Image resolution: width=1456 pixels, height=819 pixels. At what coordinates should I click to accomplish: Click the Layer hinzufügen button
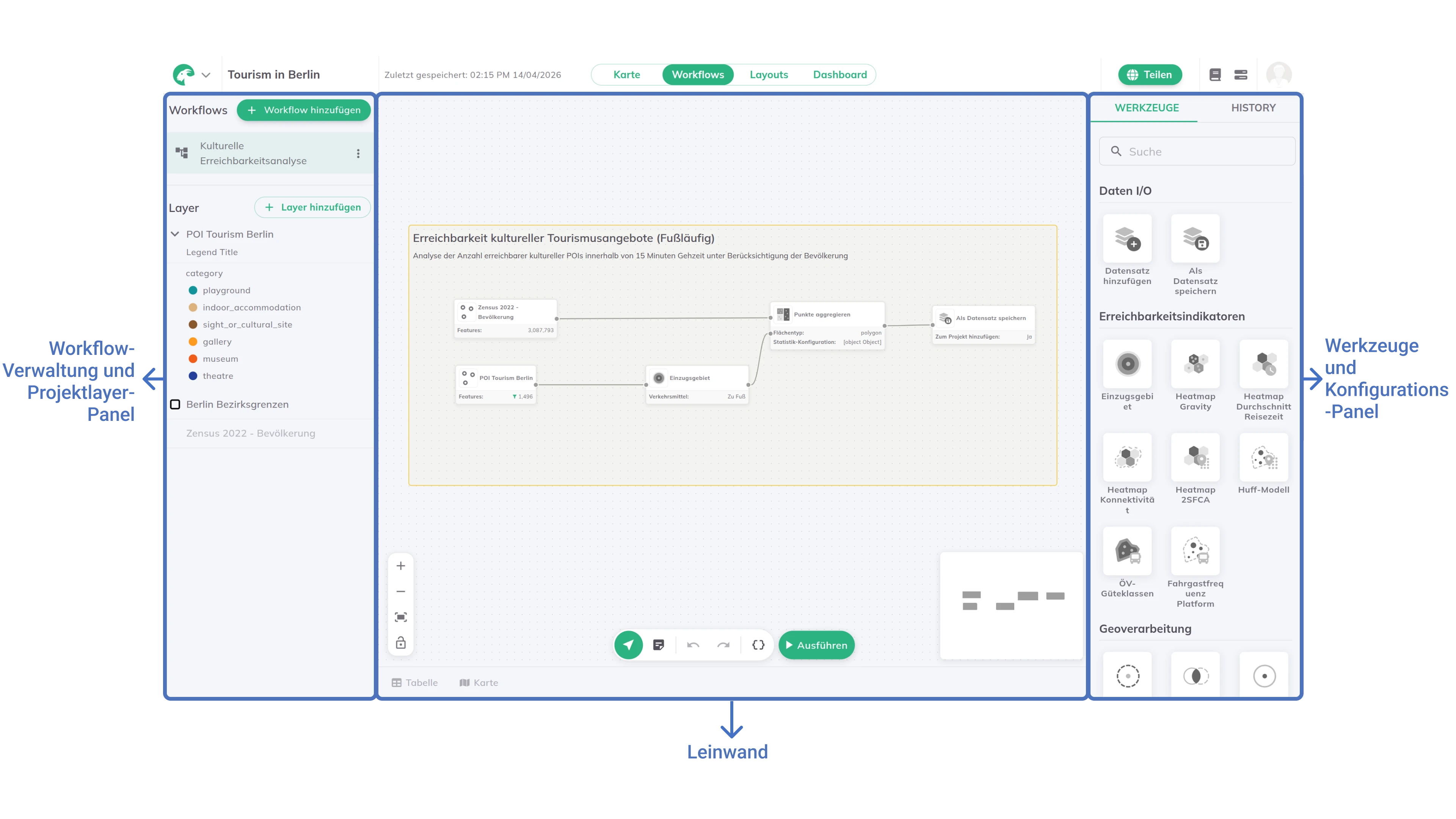(x=312, y=207)
